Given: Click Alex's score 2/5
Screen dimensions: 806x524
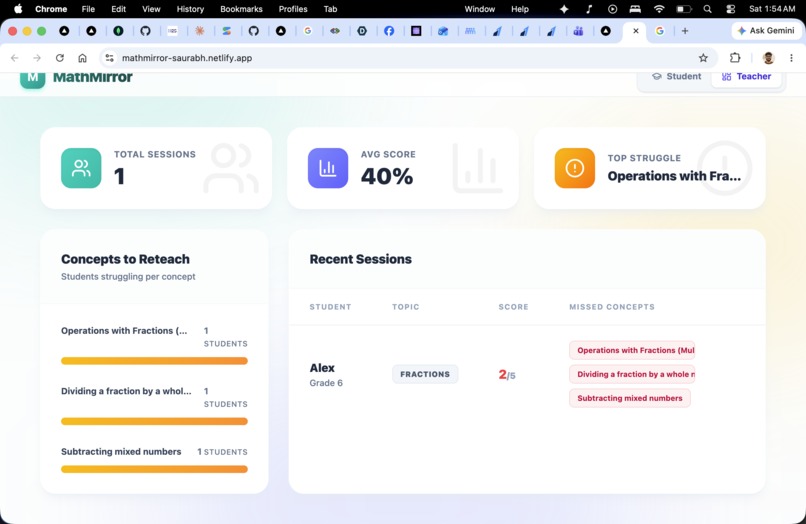Looking at the screenshot, I should (507, 374).
